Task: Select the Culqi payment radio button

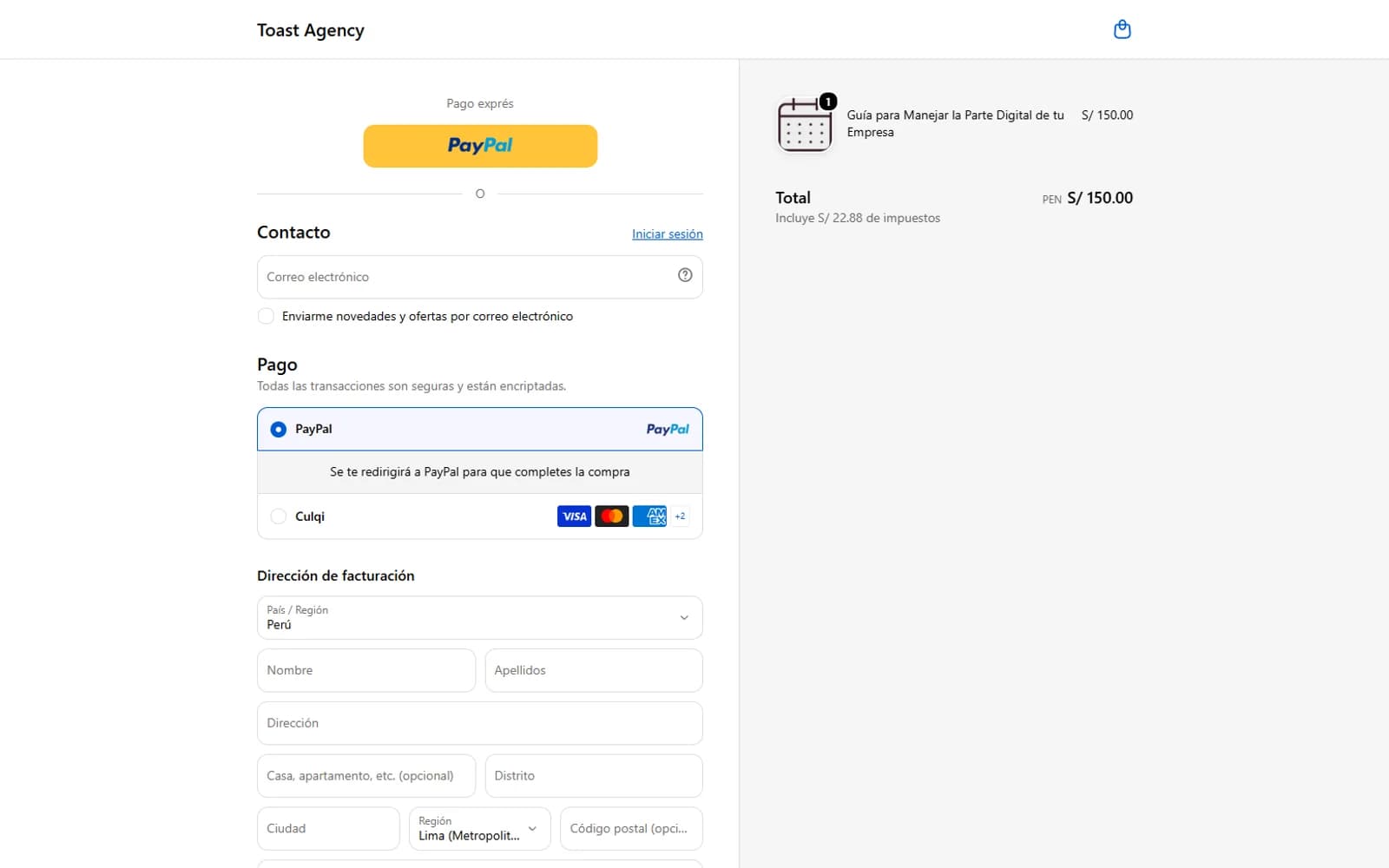Action: coord(278,516)
